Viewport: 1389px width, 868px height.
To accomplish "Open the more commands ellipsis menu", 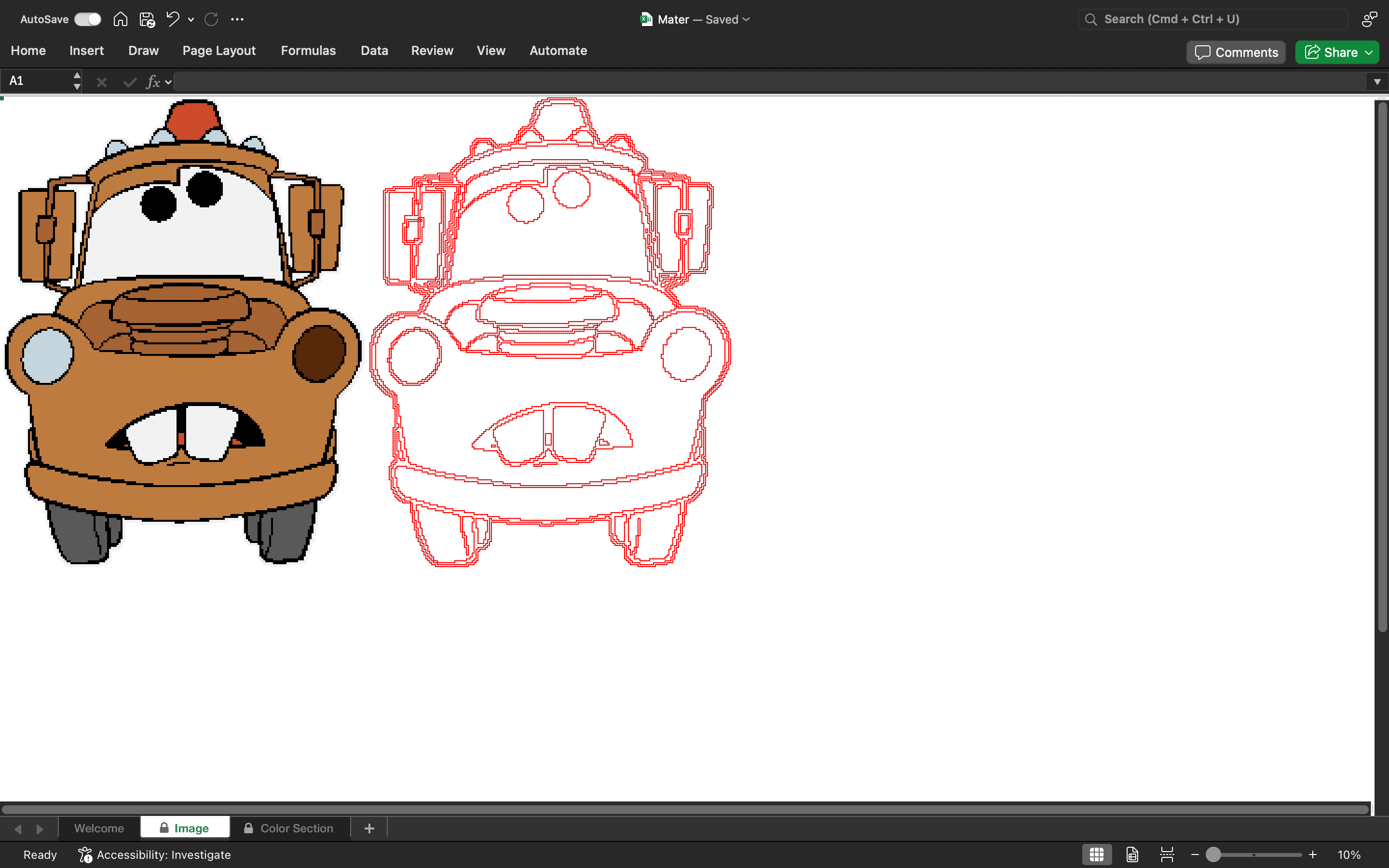I will point(237,19).
